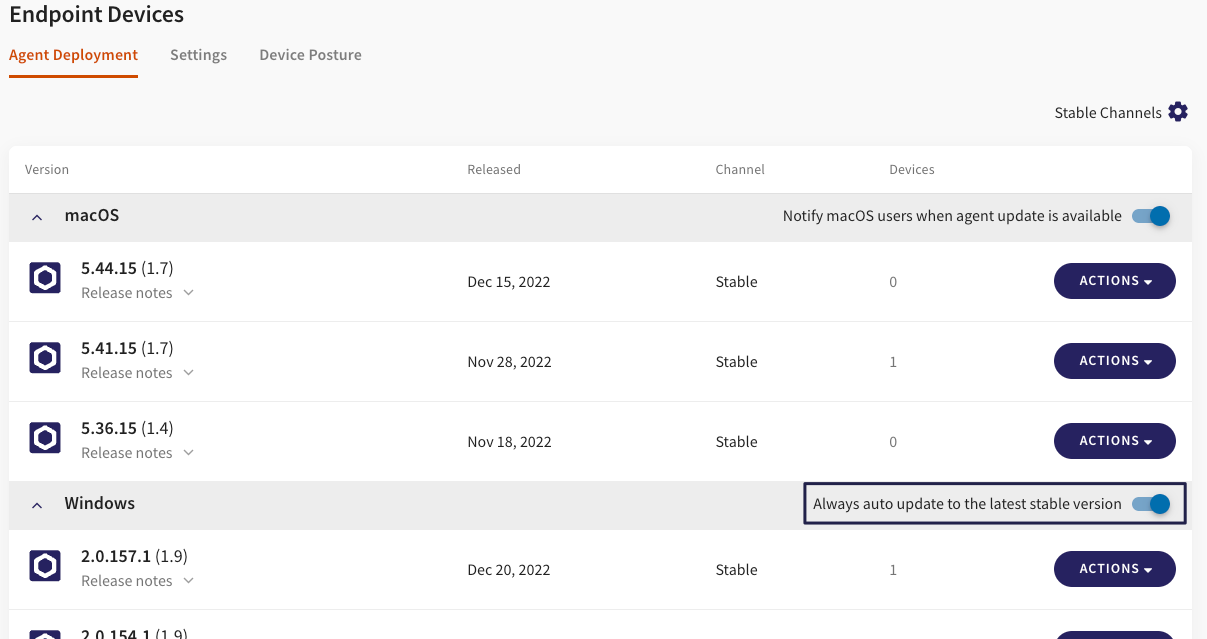
Task: Open Actions dropdown for macOS 5.36.15
Action: [x=1114, y=441]
